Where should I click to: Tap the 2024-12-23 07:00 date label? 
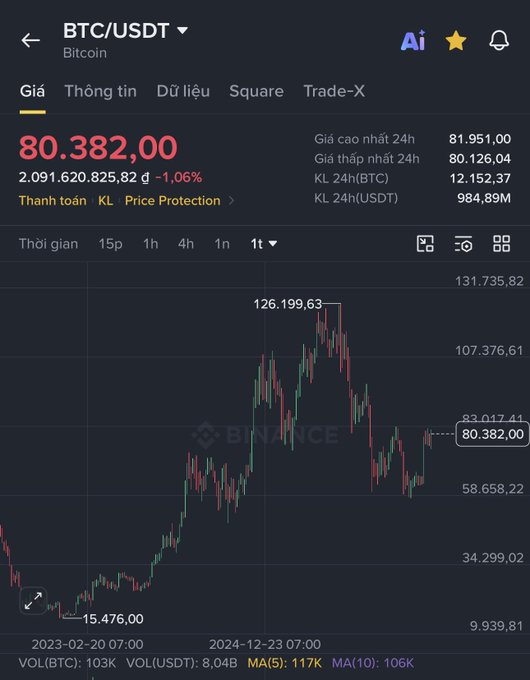pos(265,644)
